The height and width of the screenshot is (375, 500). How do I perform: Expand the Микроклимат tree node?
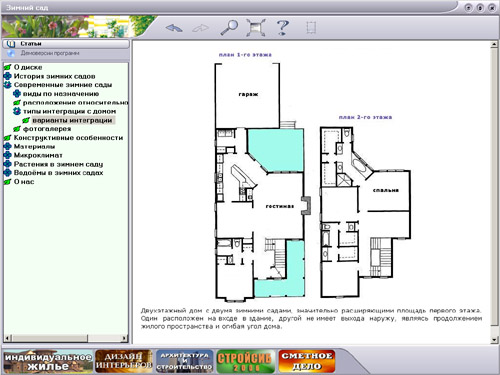[x=8, y=155]
